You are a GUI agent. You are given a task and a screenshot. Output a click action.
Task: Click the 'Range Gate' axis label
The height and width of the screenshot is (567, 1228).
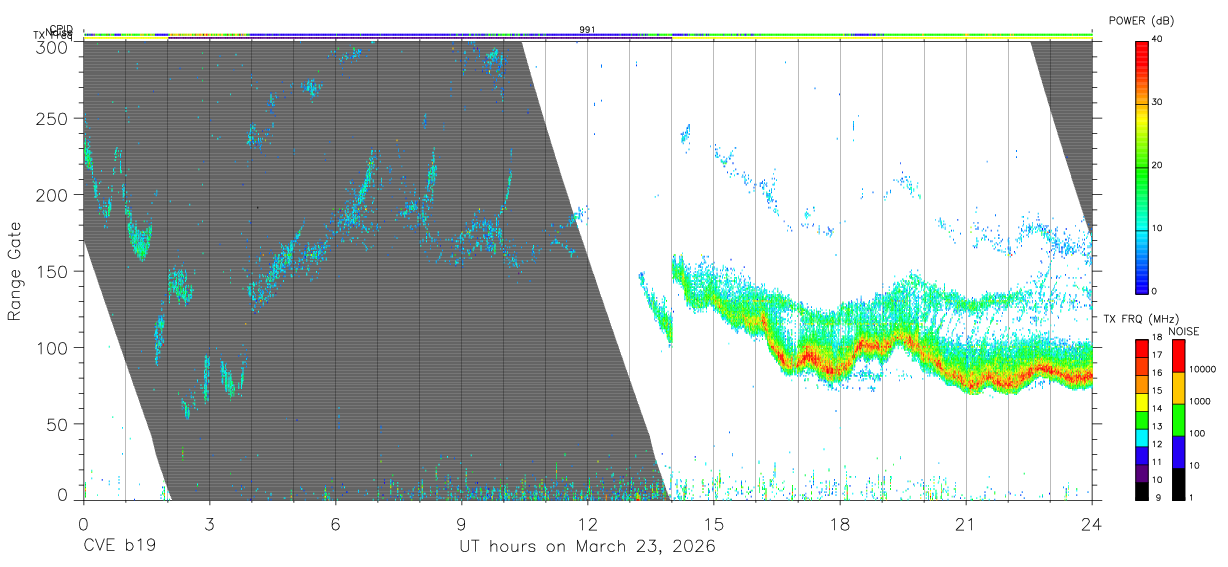[15, 271]
